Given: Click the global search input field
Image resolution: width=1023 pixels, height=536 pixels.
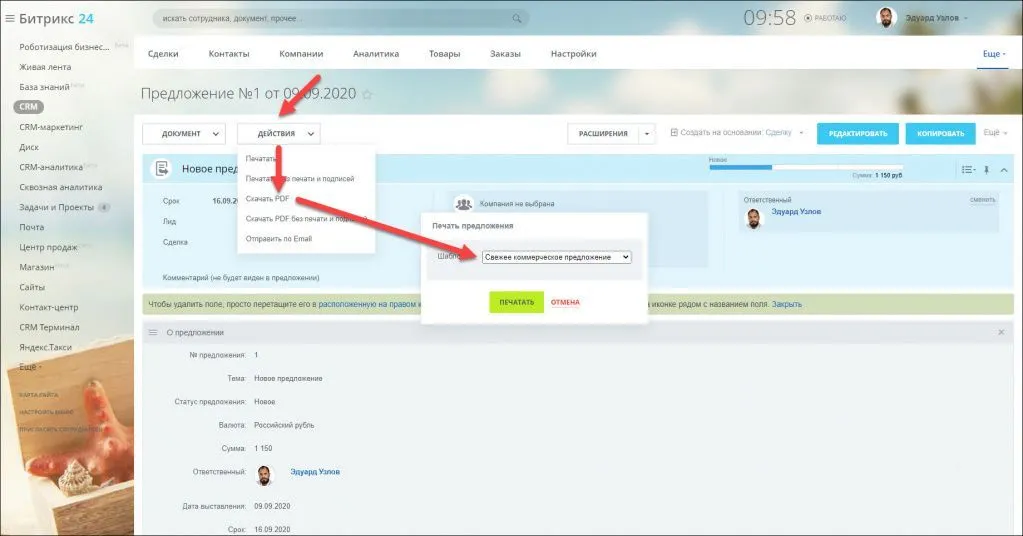Looking at the screenshot, I should (330, 18).
